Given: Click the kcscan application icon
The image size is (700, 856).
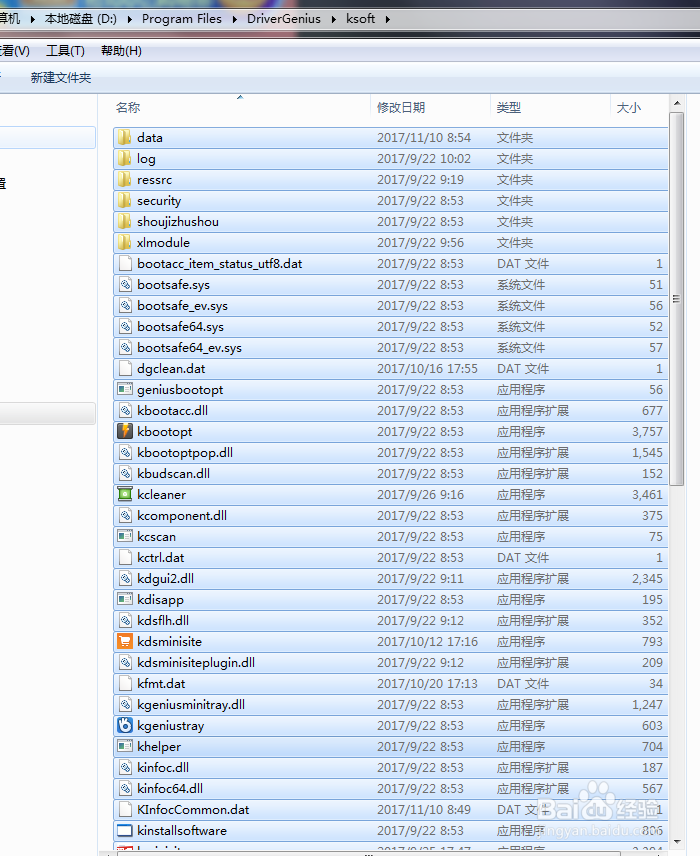Looking at the screenshot, I should 125,536.
